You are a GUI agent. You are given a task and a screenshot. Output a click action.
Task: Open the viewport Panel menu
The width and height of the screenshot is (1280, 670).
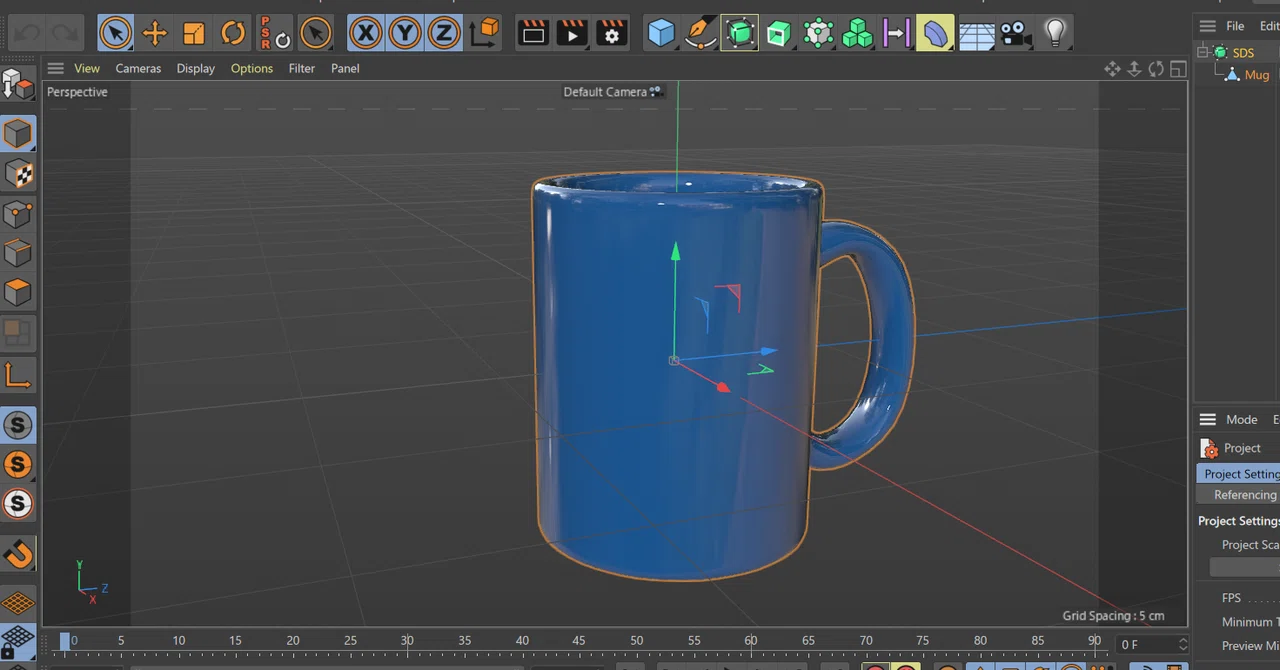345,68
